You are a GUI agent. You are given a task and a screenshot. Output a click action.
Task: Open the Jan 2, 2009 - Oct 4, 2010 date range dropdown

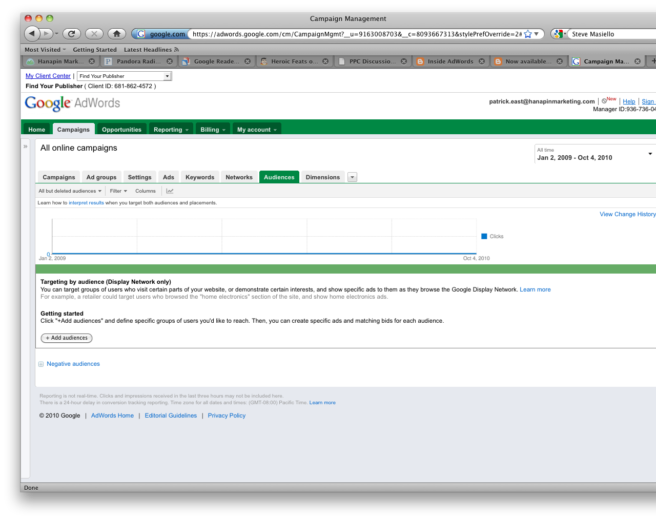click(x=595, y=154)
